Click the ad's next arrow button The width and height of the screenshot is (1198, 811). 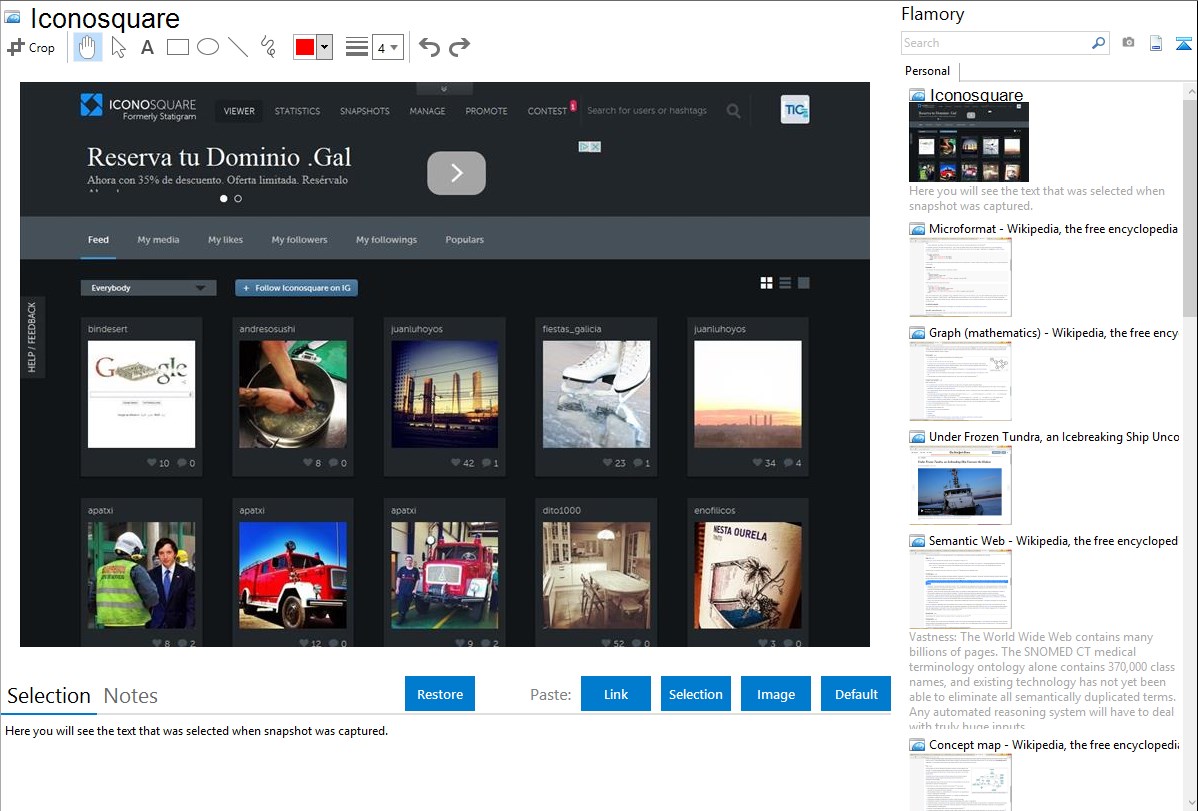456,173
